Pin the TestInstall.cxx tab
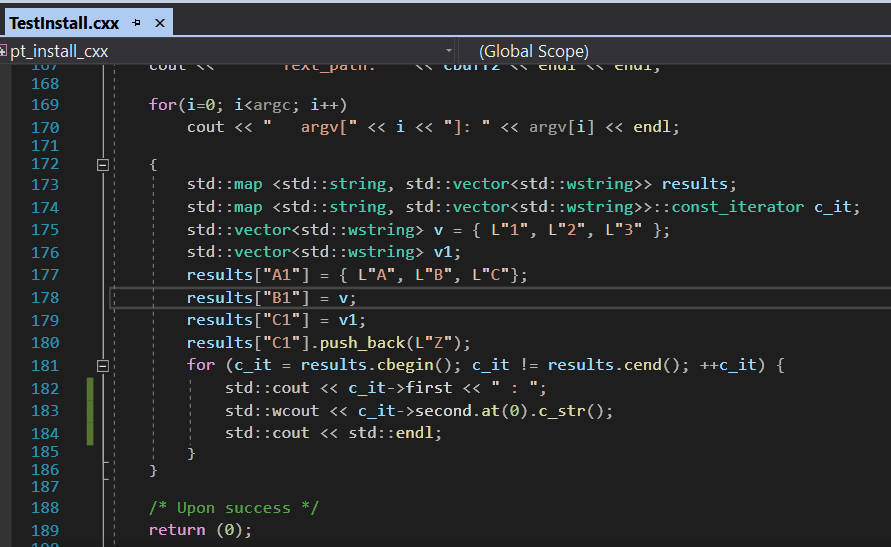This screenshot has height=547, width=891. (137, 21)
